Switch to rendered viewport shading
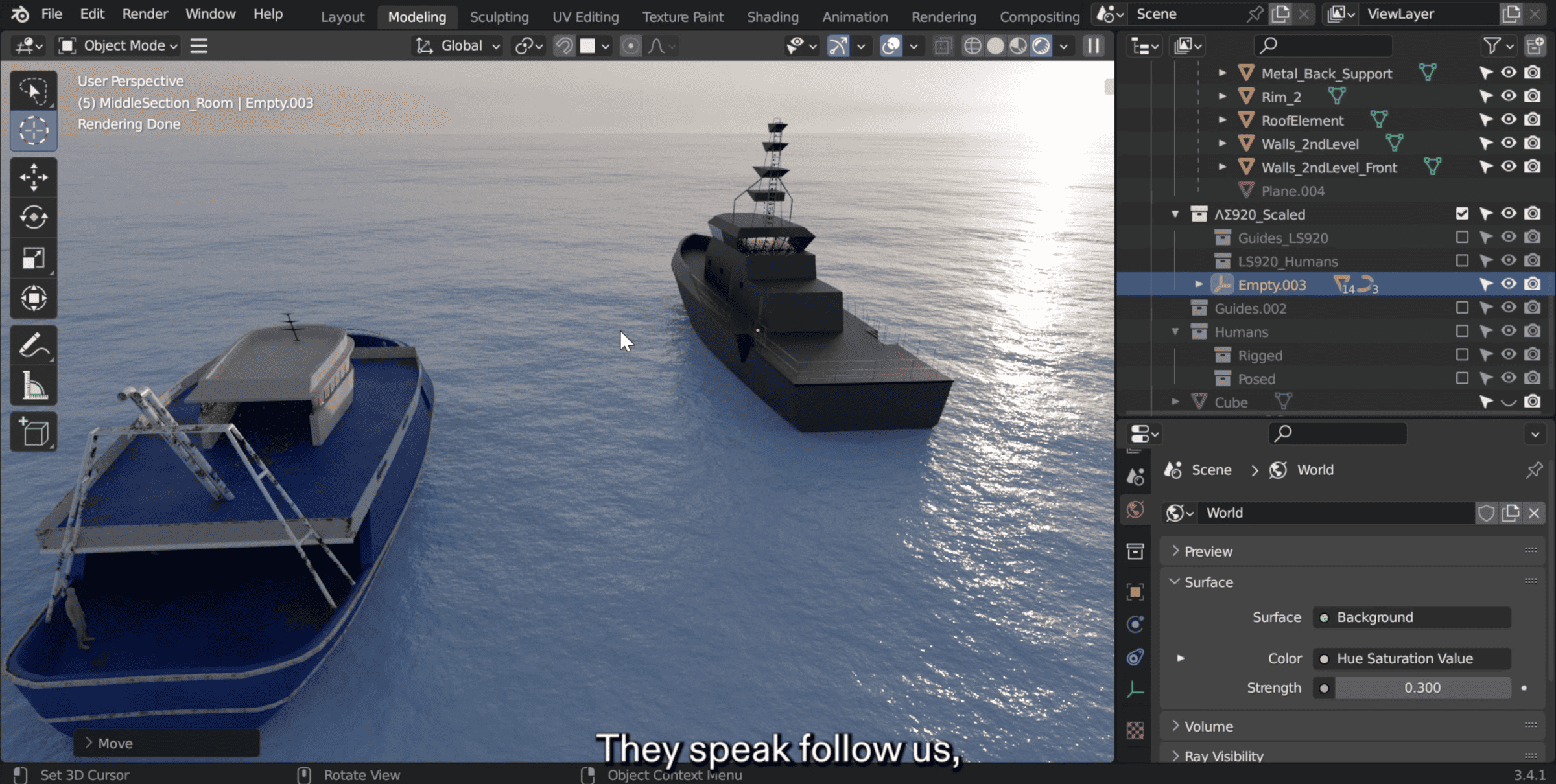1556x784 pixels. 1041,45
